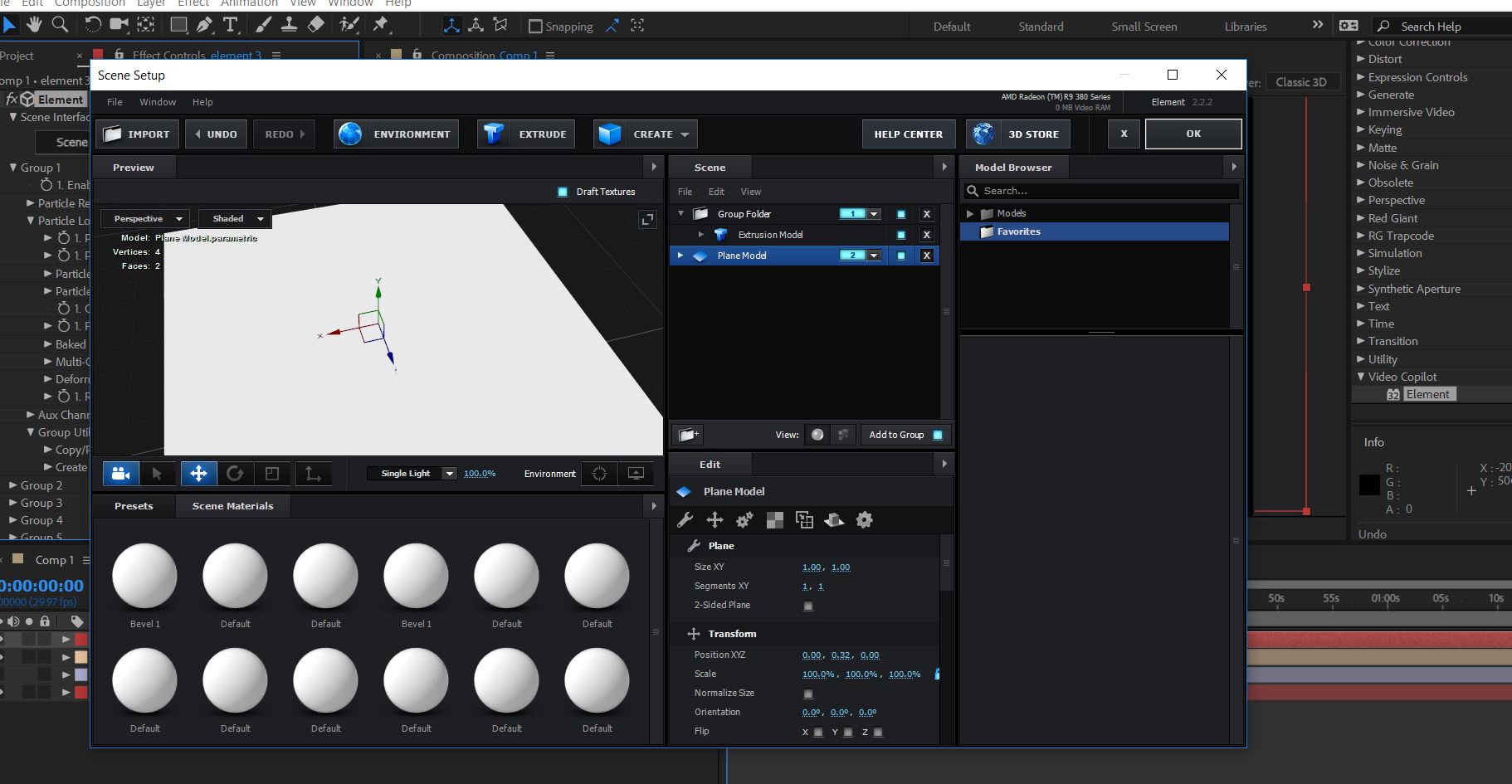Activate the move tool in Preview toolbar
This screenshot has width=1512, height=784.
point(198,473)
